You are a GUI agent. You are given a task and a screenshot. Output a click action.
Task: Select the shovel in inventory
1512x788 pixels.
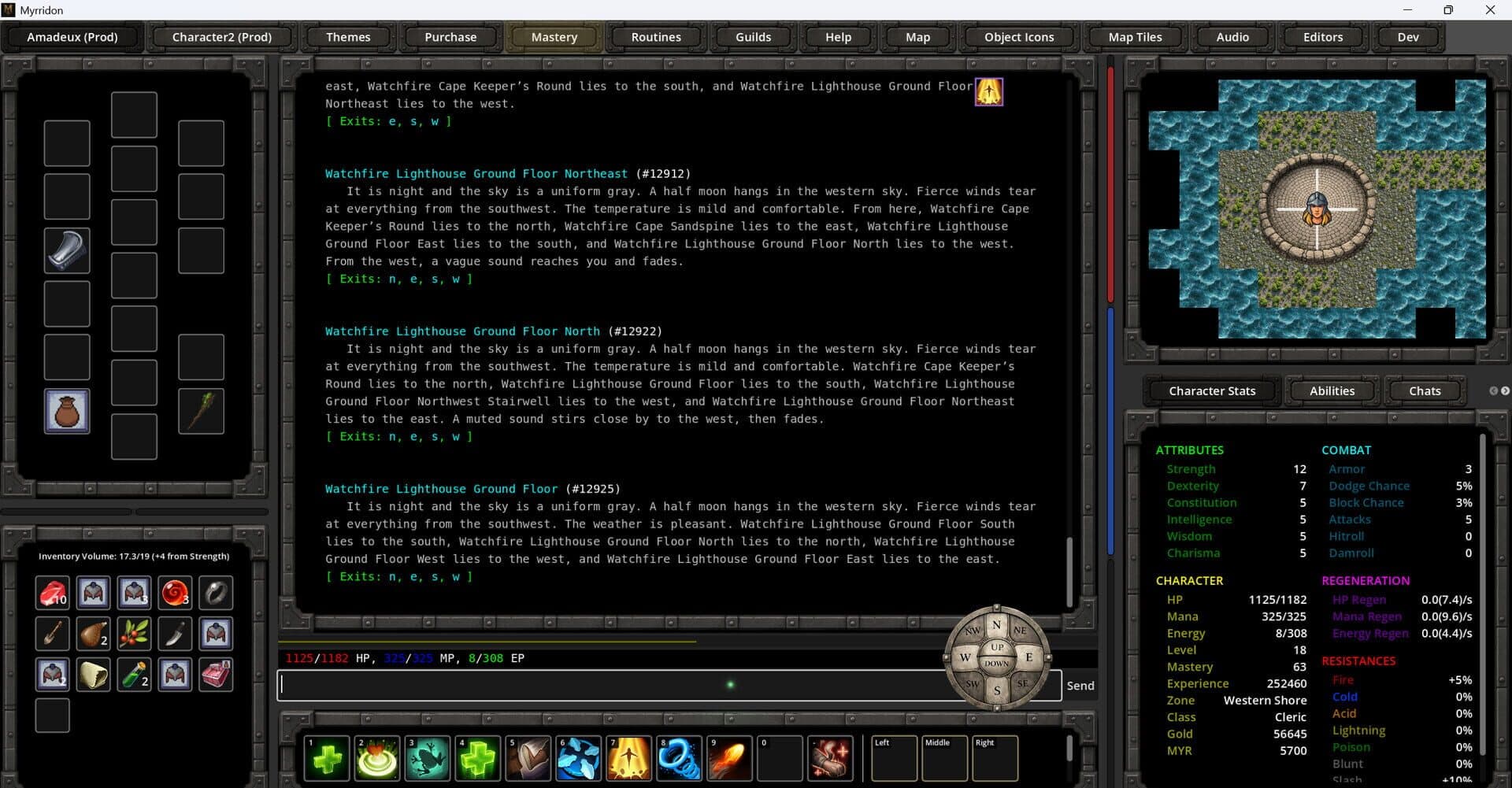[53, 634]
